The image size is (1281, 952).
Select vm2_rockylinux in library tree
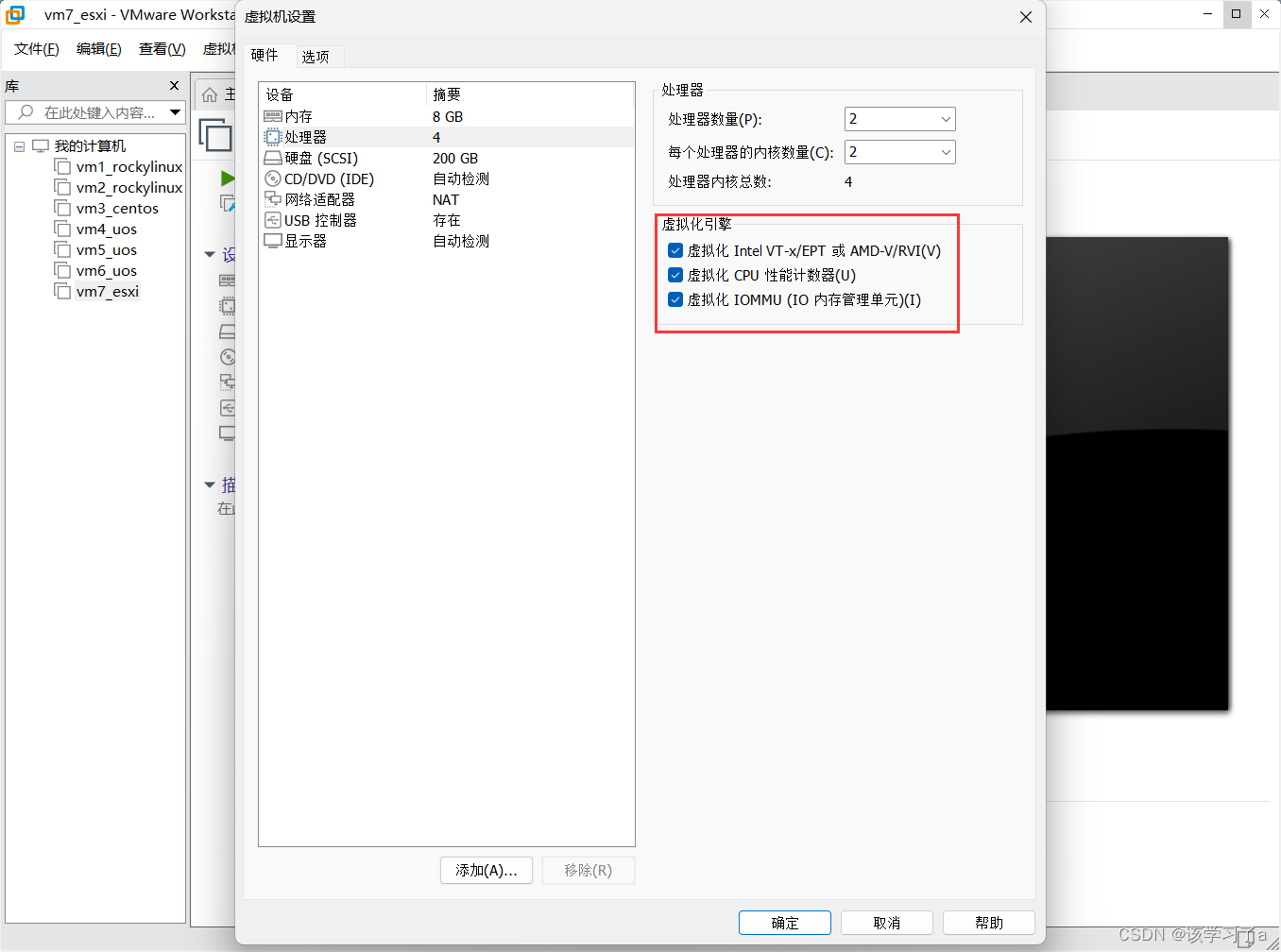click(x=128, y=187)
